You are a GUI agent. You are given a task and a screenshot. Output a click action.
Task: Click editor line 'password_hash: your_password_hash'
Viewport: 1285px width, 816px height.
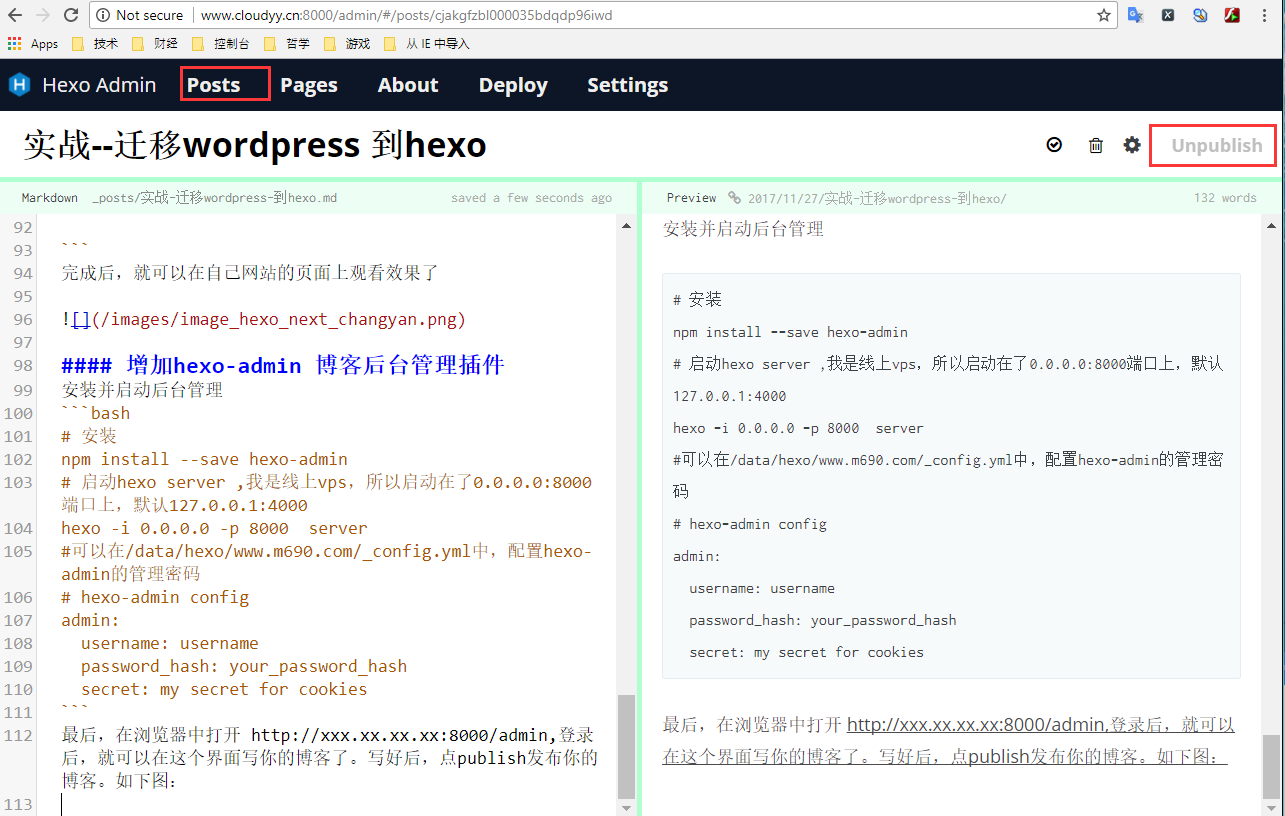(244, 666)
